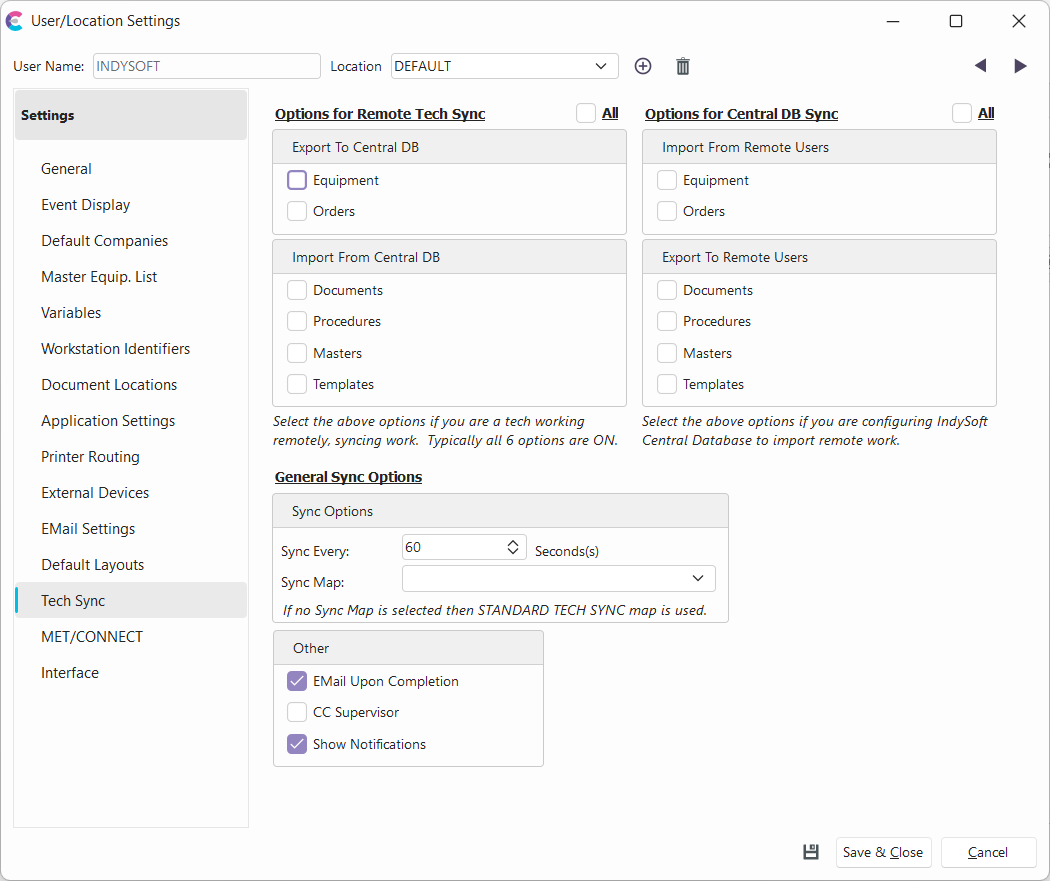Open the General settings section
Viewport: 1050px width, 881px height.
(x=66, y=169)
